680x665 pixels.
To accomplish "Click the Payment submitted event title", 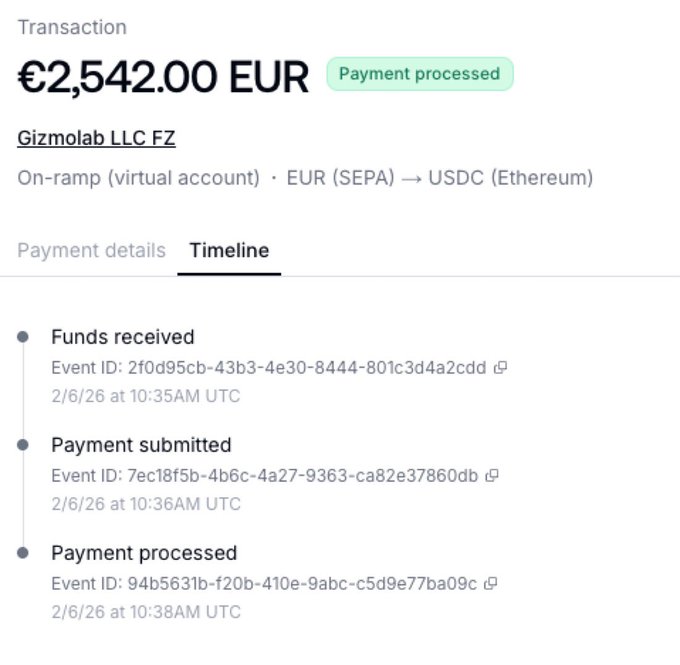I will click(x=141, y=445).
